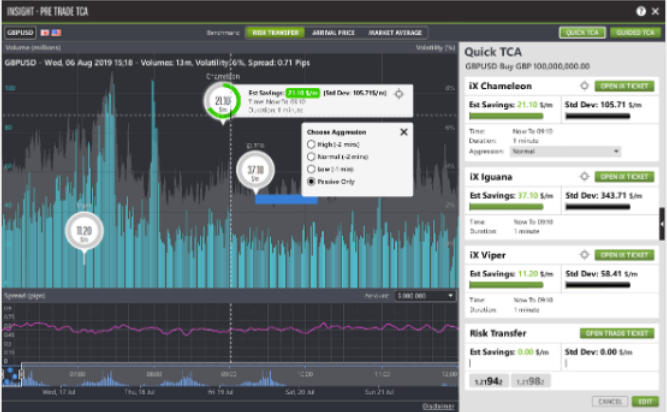Open iX ticket for Viper
The image size is (667, 412).
[x=624, y=255]
